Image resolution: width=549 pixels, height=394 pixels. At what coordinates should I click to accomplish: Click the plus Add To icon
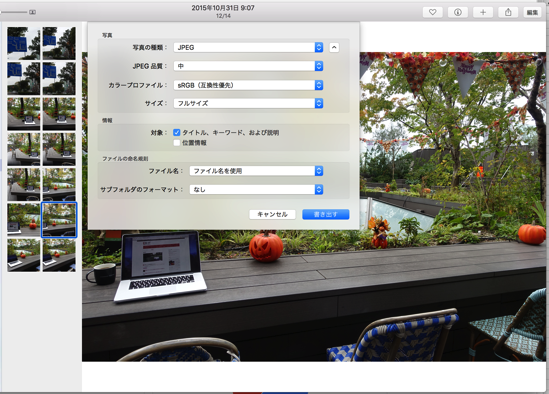[x=483, y=12]
